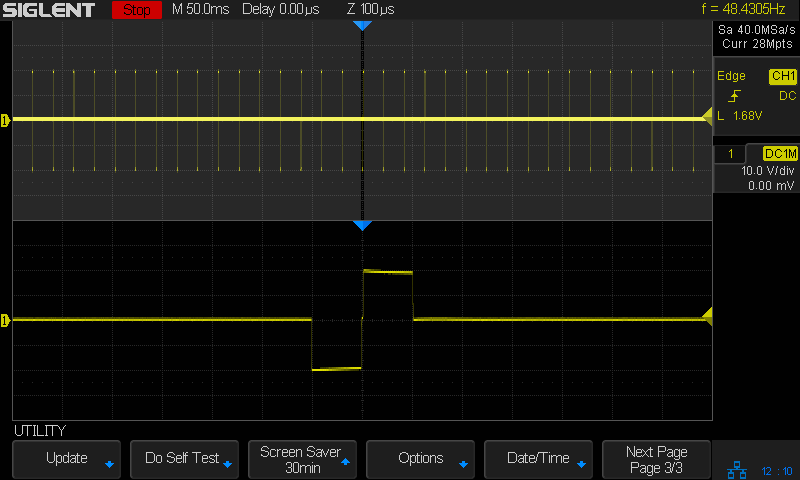Toggle the DC1M coupling badge
800x480 pixels.
point(779,153)
